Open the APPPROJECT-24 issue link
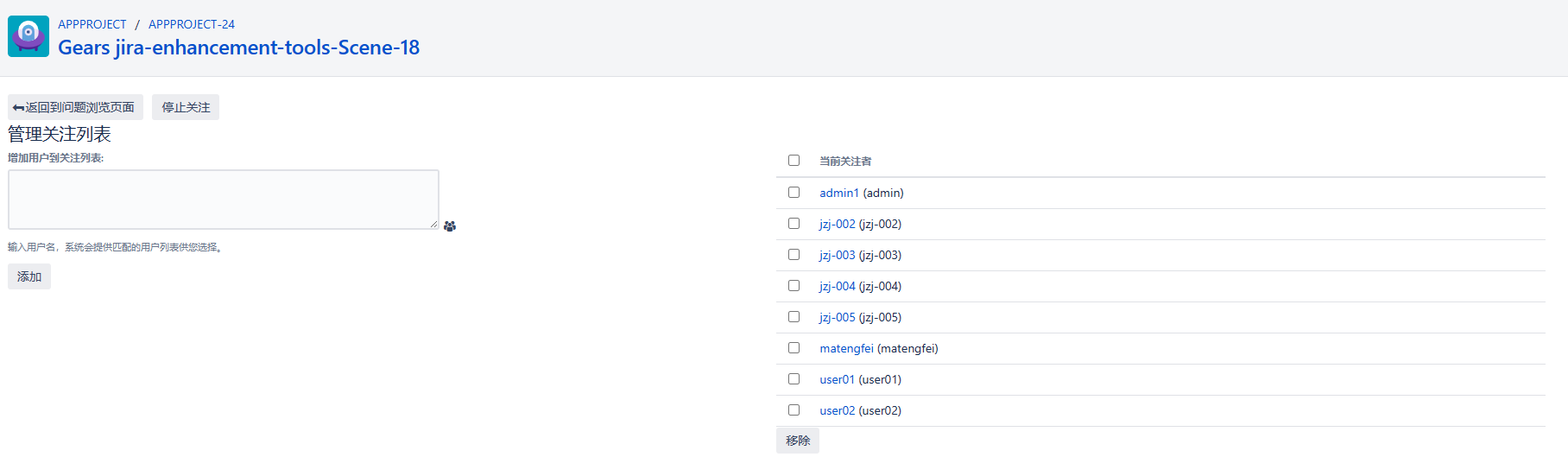 (x=191, y=24)
